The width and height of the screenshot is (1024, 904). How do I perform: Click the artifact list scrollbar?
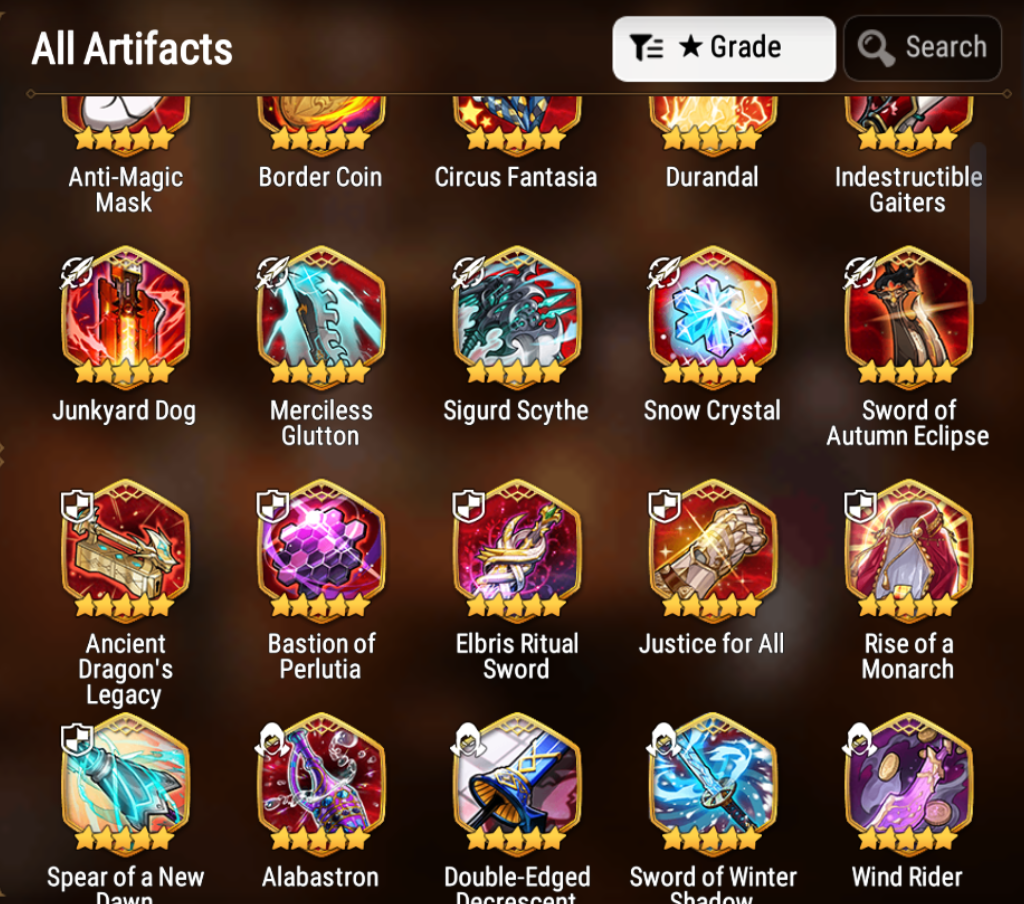click(978, 222)
